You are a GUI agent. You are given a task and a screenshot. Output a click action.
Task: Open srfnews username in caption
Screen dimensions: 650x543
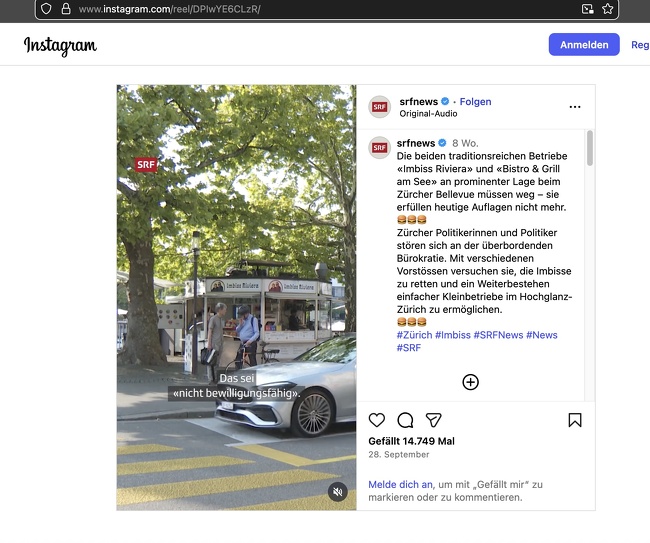[x=416, y=143]
